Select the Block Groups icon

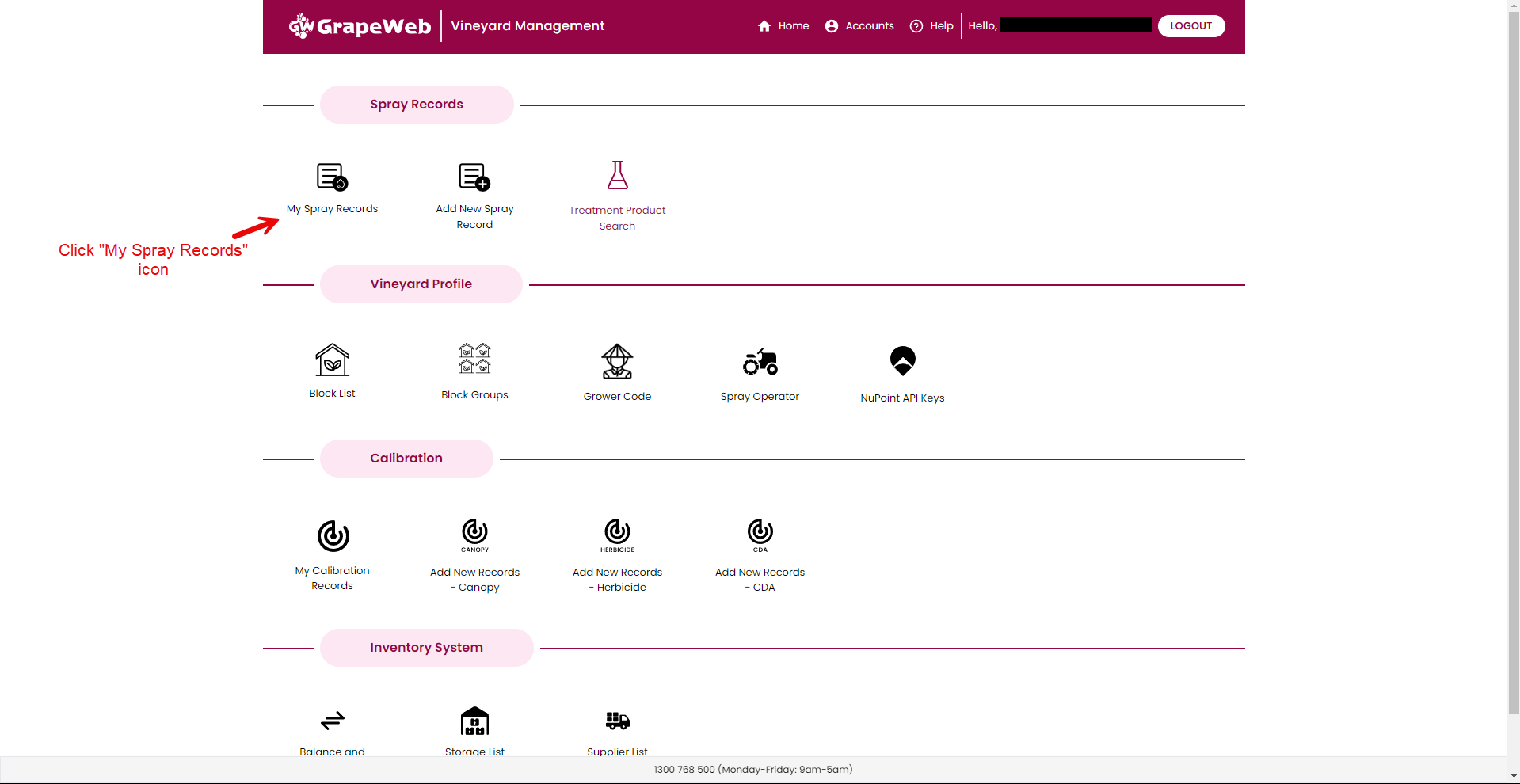click(x=474, y=358)
